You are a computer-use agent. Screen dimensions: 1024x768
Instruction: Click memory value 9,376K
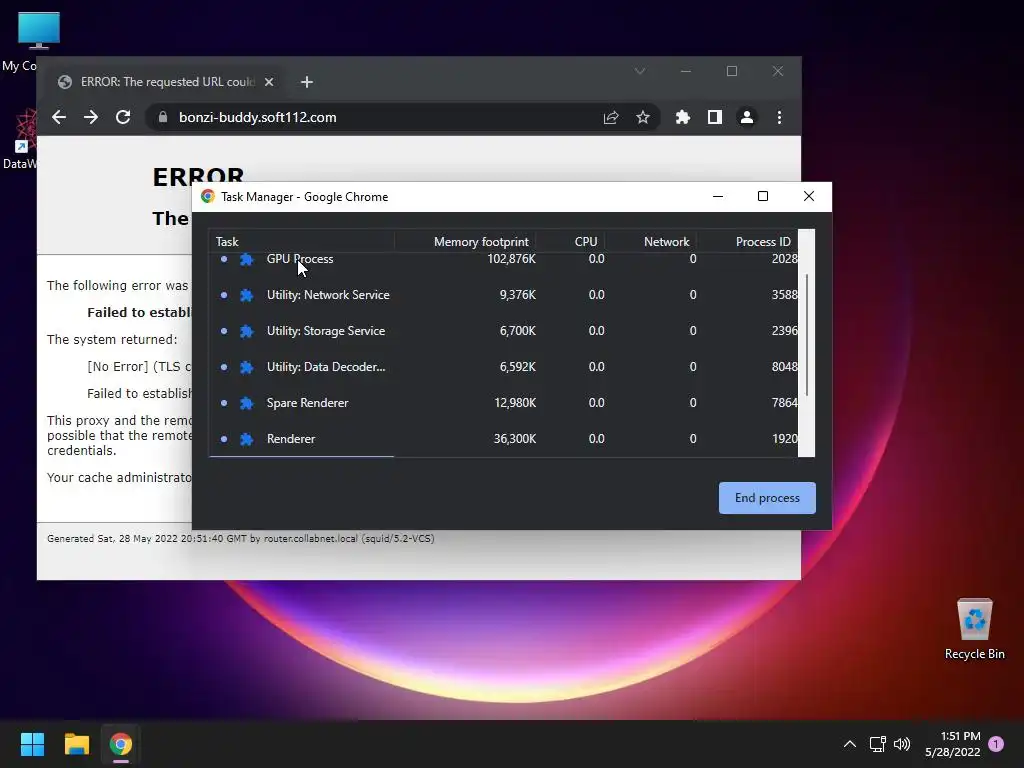[x=517, y=295]
